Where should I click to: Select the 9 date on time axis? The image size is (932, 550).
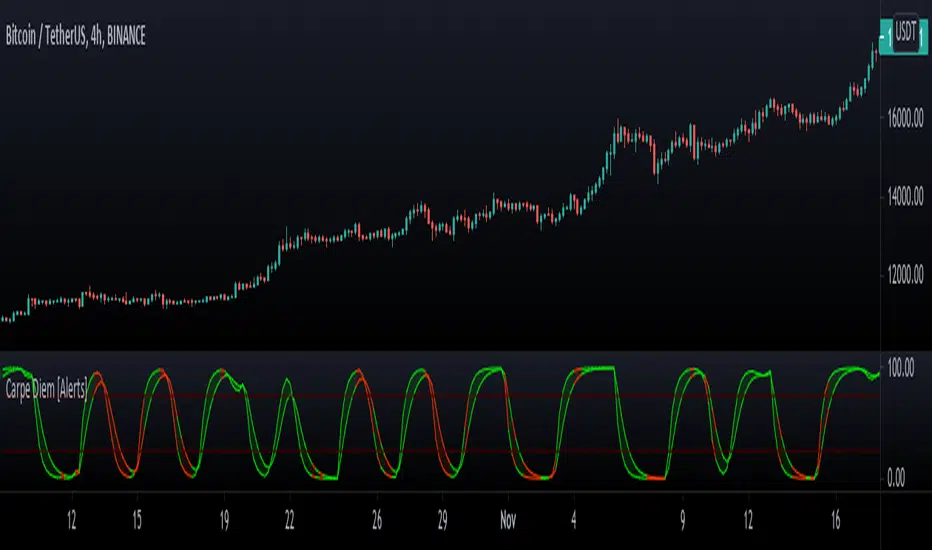click(684, 522)
